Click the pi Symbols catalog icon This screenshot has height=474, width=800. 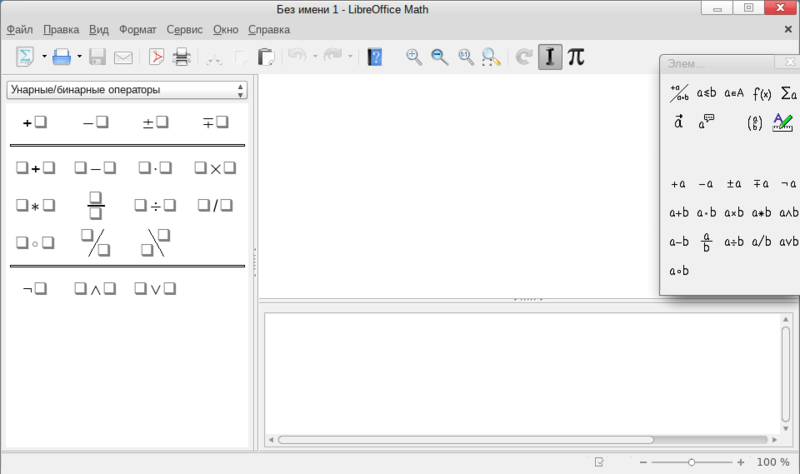coord(576,57)
